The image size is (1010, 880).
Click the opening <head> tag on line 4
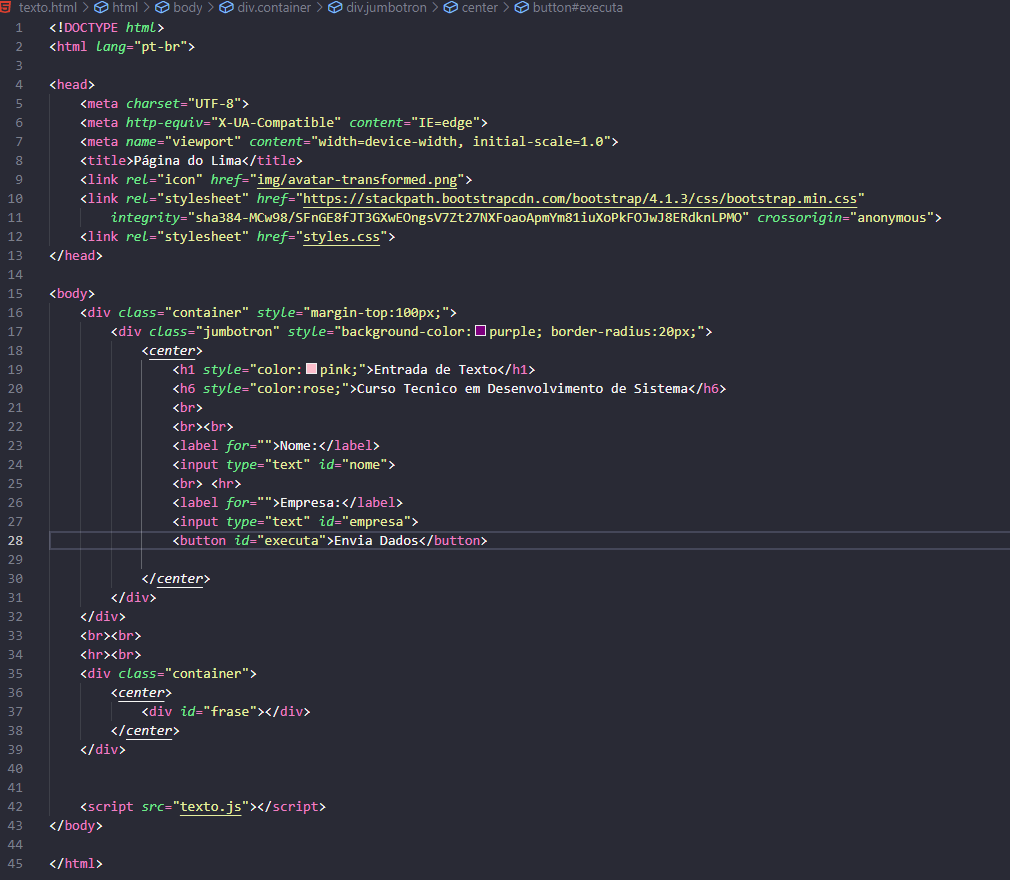coord(72,84)
